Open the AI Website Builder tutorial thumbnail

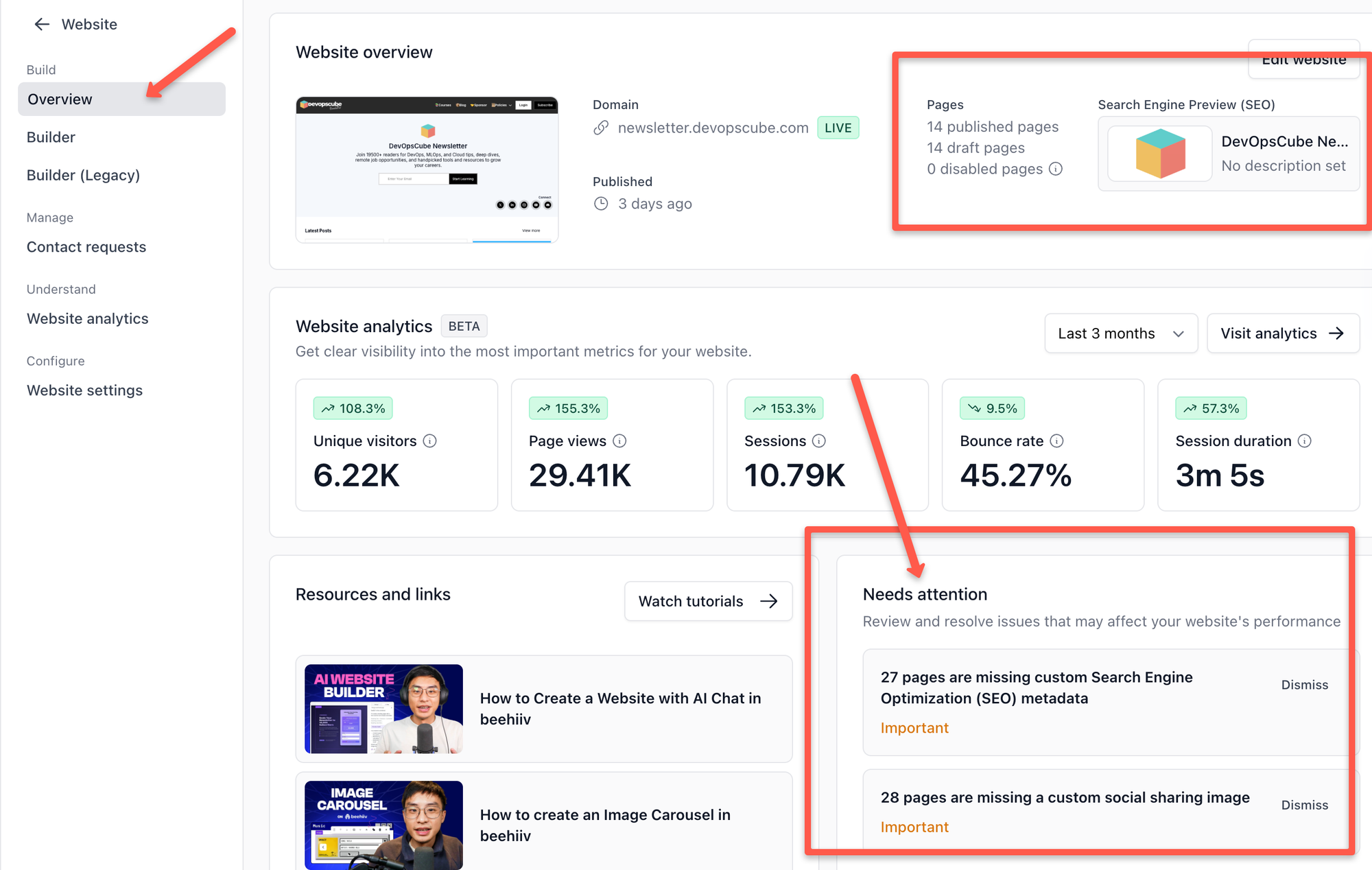(x=383, y=709)
